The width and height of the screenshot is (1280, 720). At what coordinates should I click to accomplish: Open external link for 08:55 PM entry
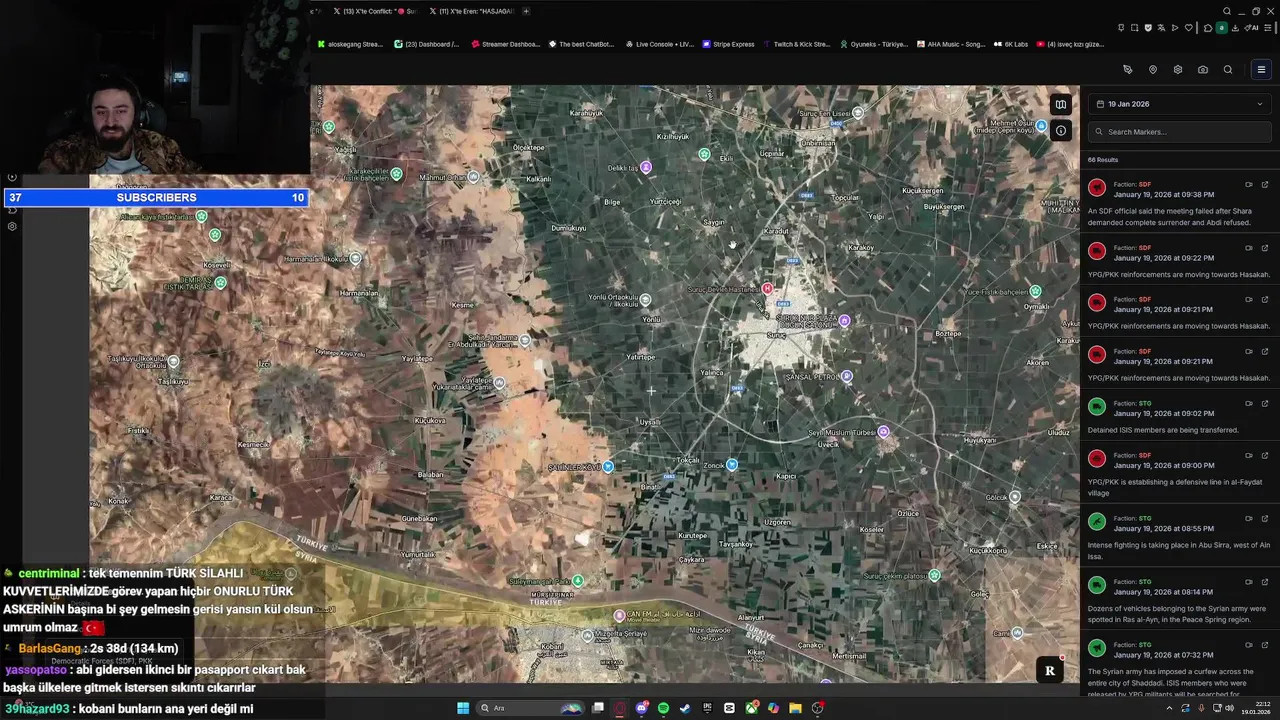(x=1265, y=518)
